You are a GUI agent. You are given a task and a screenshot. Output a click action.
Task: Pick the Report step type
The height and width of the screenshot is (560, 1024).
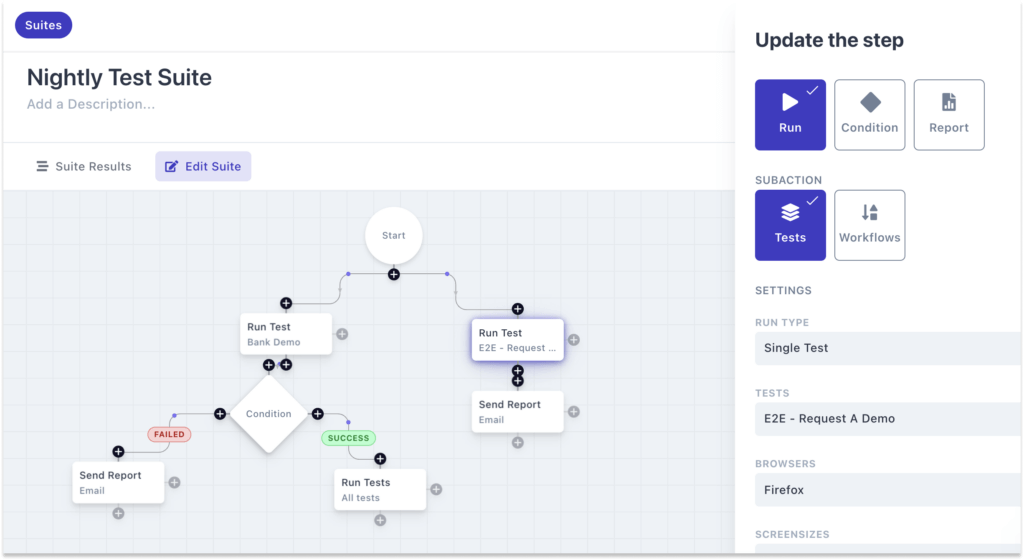[948, 115]
